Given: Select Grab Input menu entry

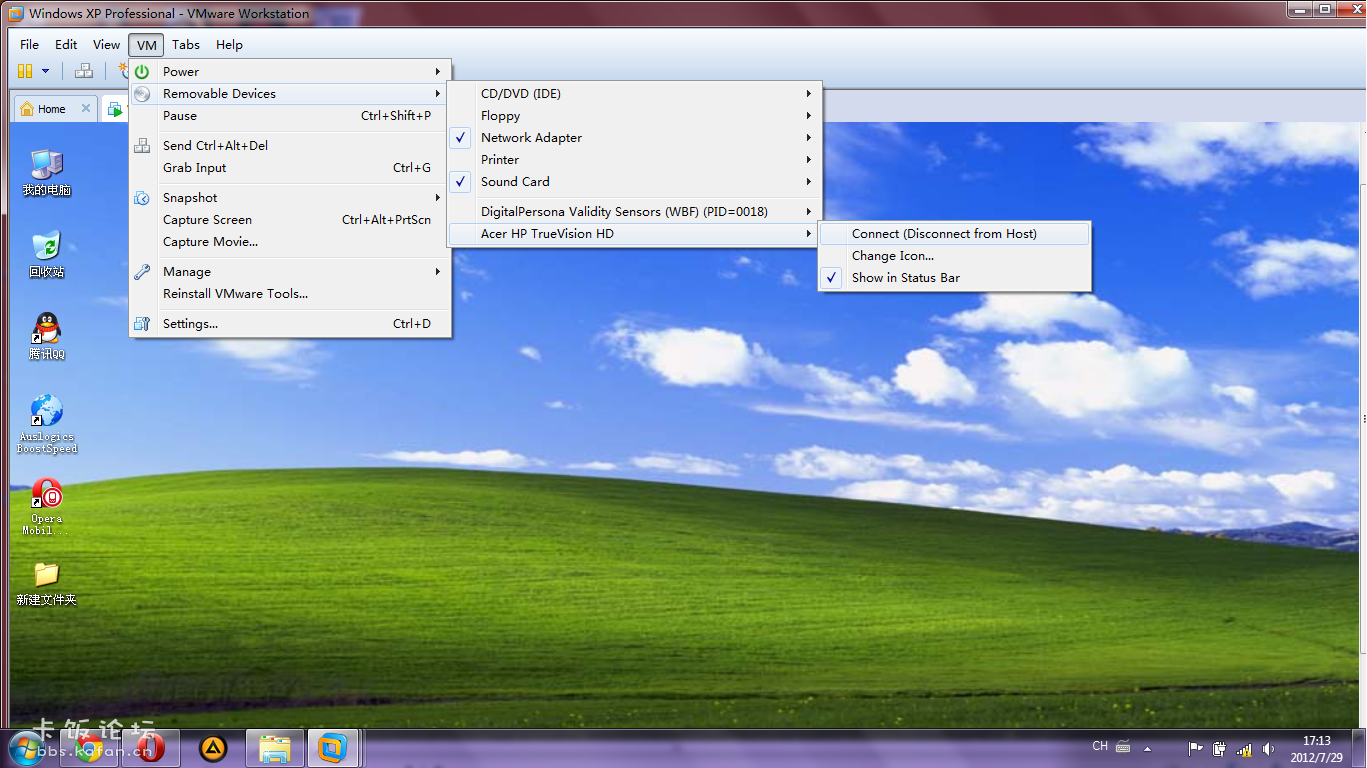Looking at the screenshot, I should [290, 168].
